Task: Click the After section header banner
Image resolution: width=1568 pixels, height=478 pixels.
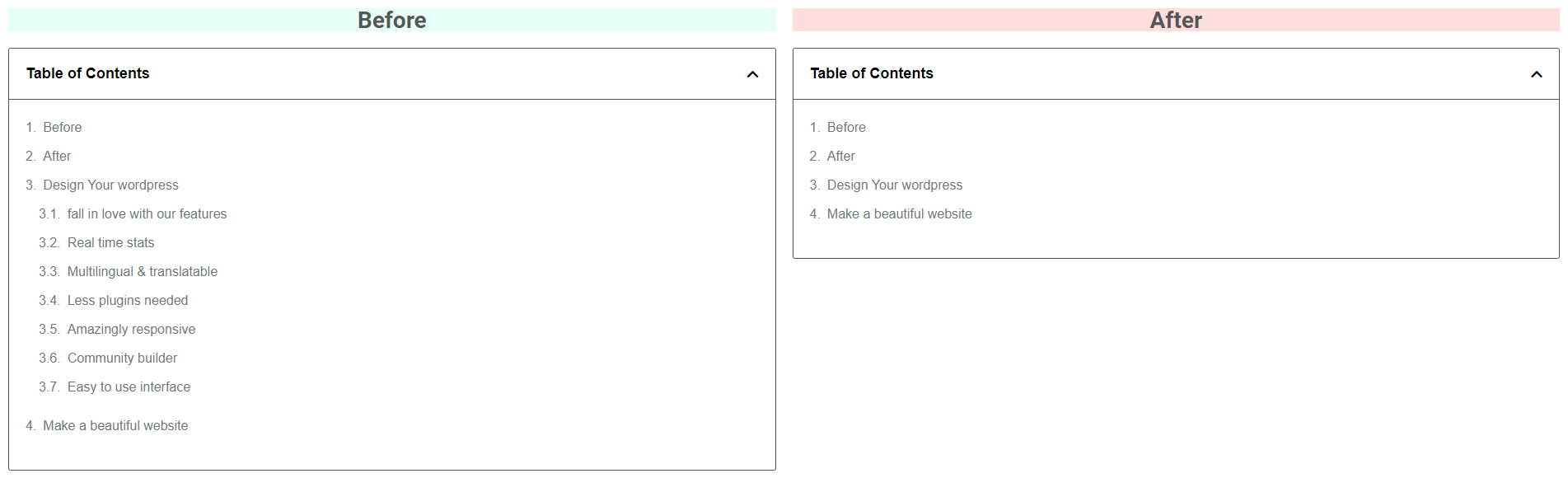Action: coord(1176,19)
